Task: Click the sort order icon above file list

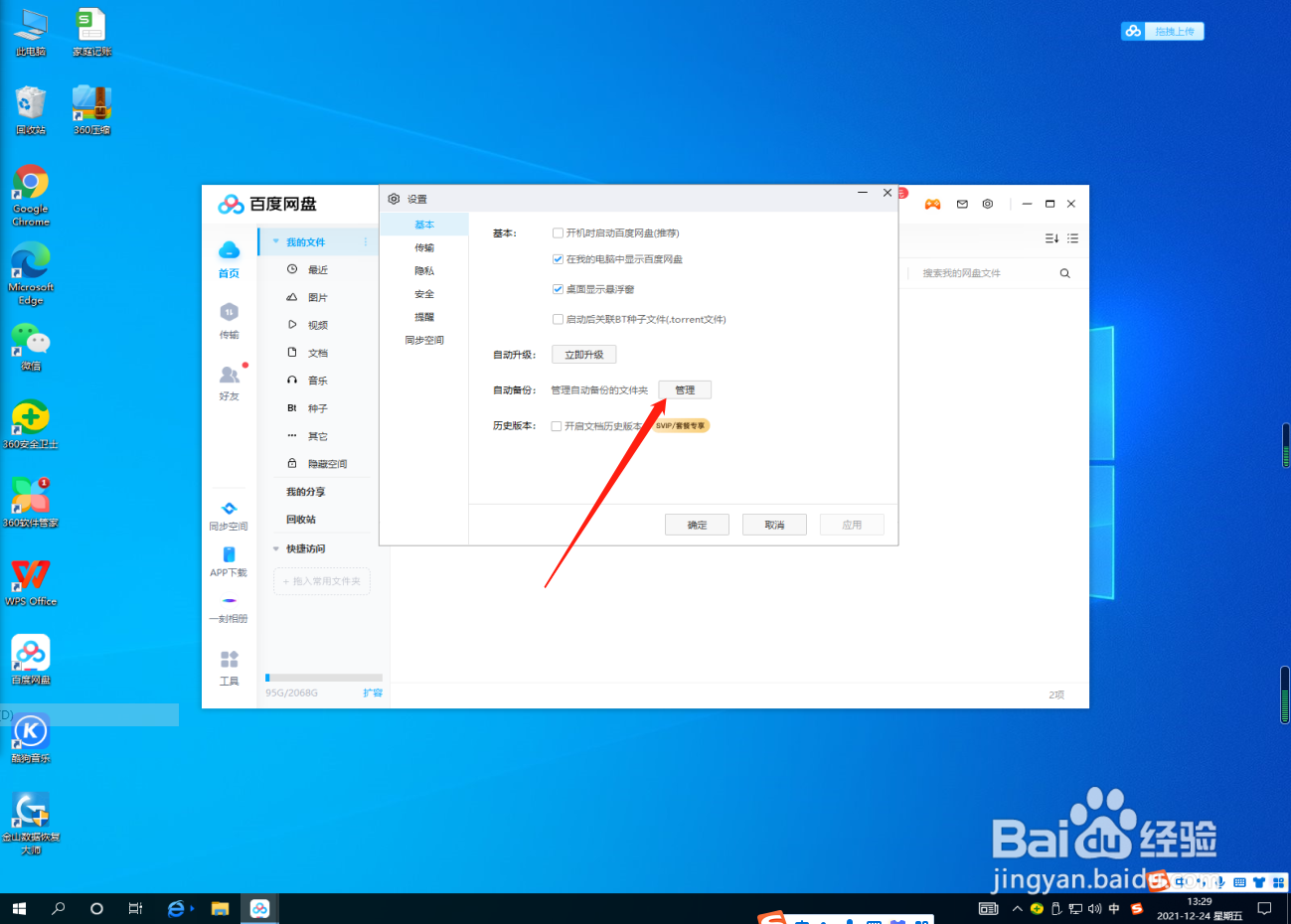Action: point(1051,238)
